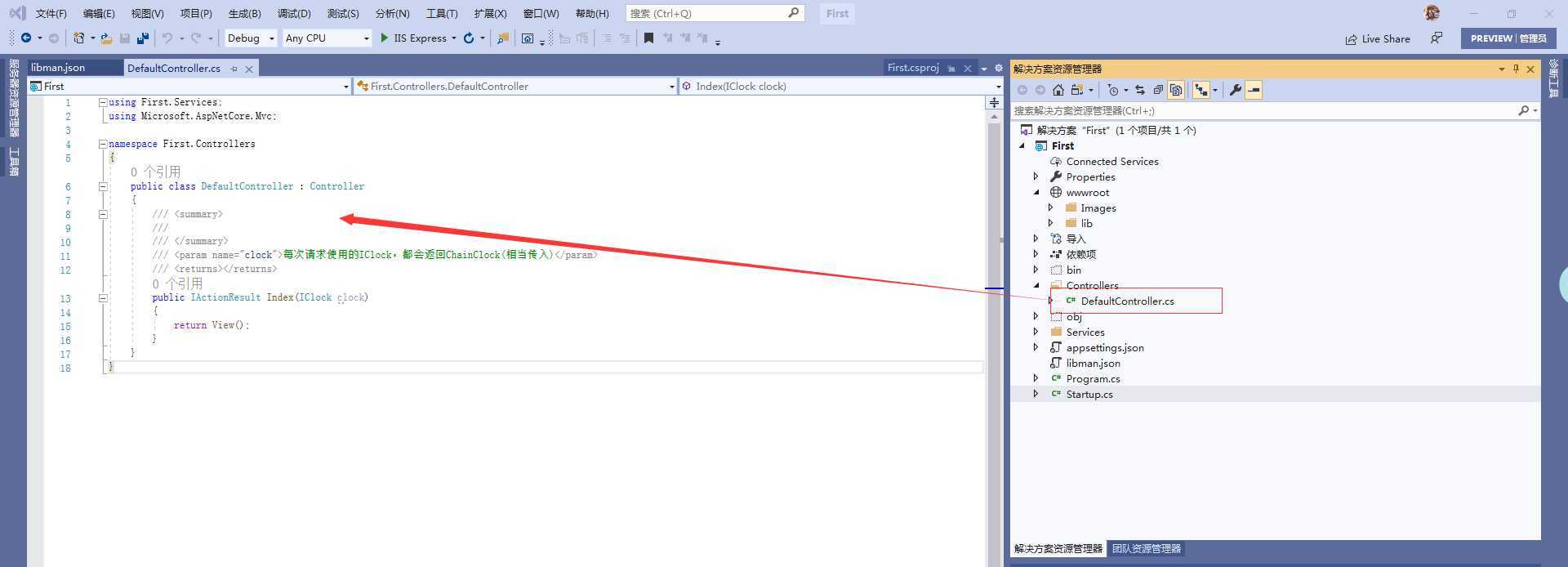
Task: Click the Live Share button
Action: pos(1378,38)
